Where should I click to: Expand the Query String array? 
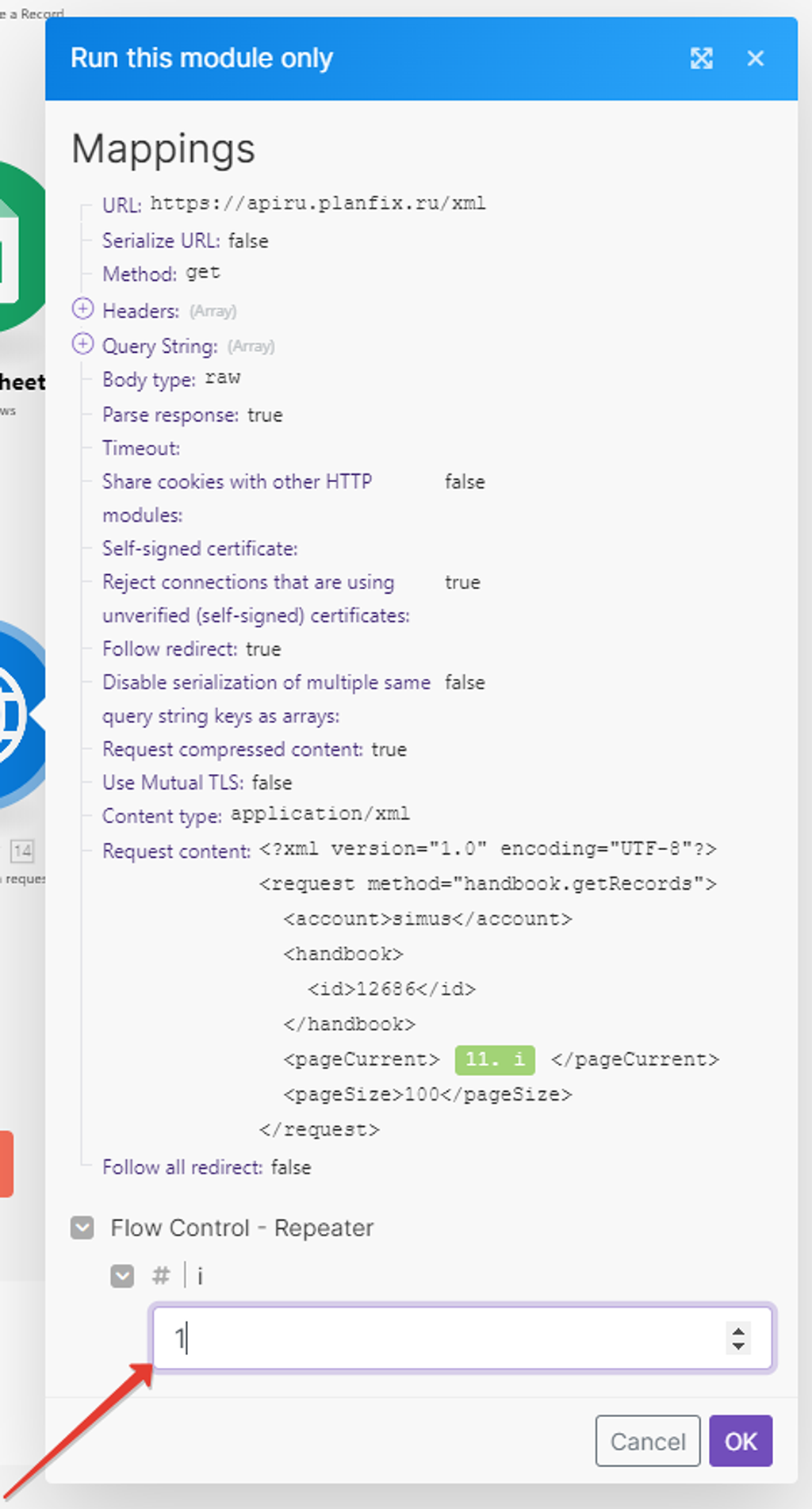click(x=82, y=344)
